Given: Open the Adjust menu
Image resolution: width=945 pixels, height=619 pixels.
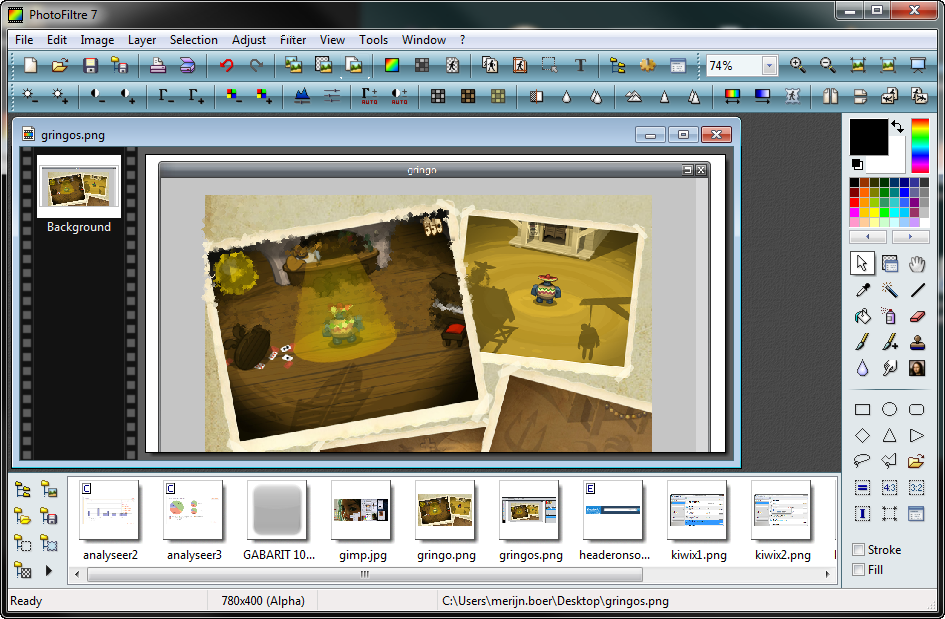Looking at the screenshot, I should [249, 40].
